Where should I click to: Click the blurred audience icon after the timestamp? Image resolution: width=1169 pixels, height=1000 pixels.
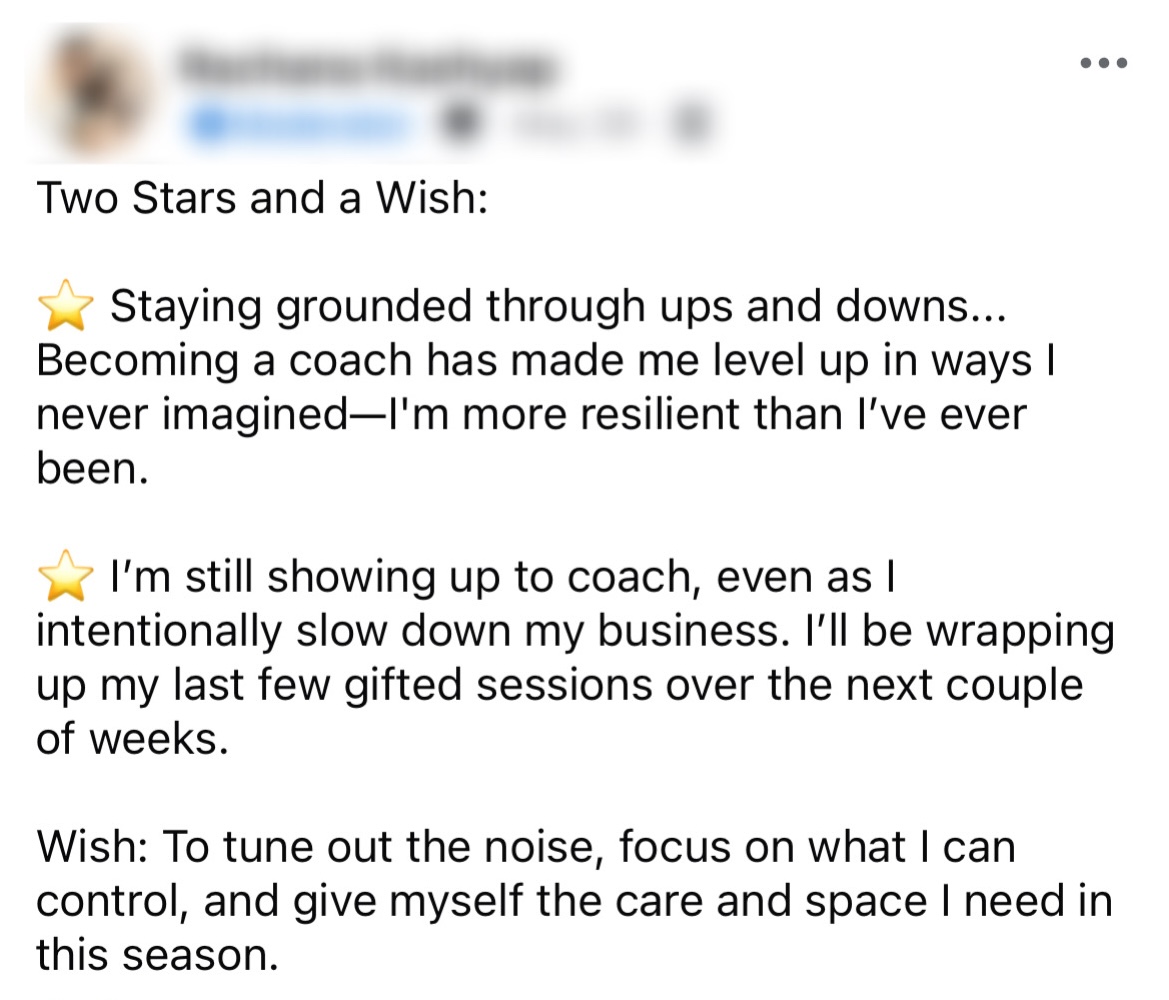691,124
